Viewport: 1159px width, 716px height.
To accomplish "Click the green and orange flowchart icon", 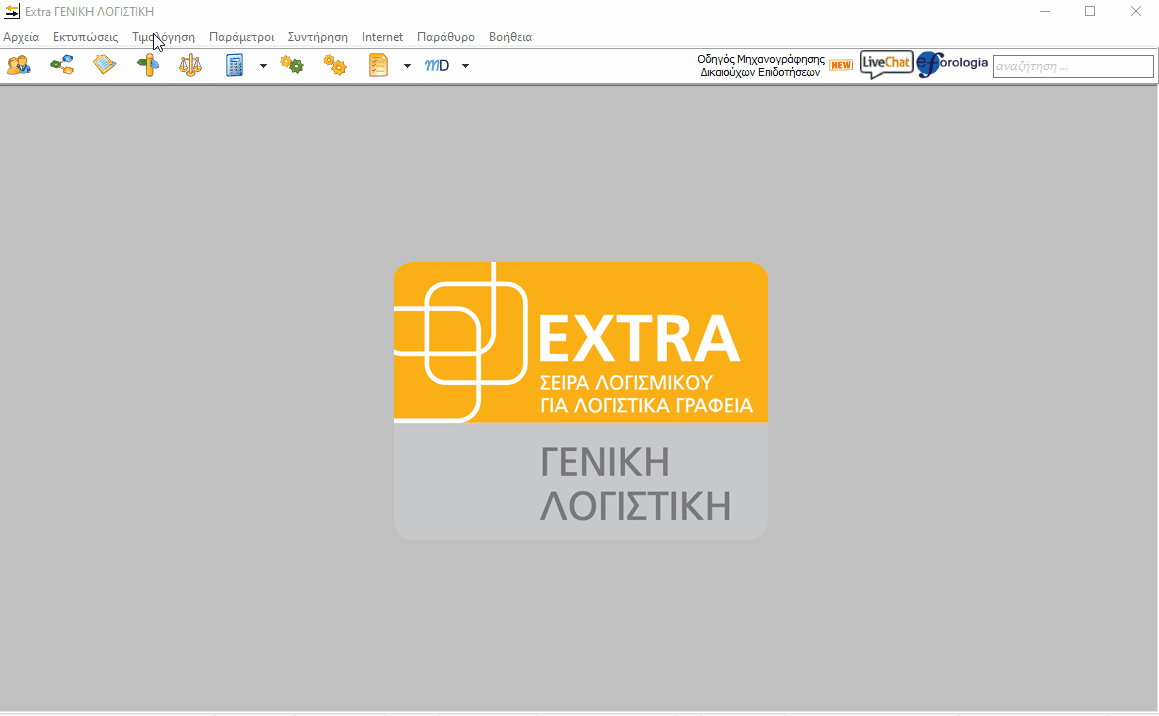I will click(62, 66).
